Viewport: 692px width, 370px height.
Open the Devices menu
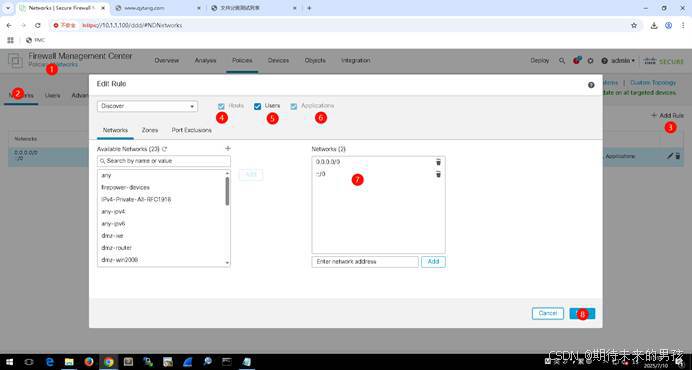click(278, 60)
